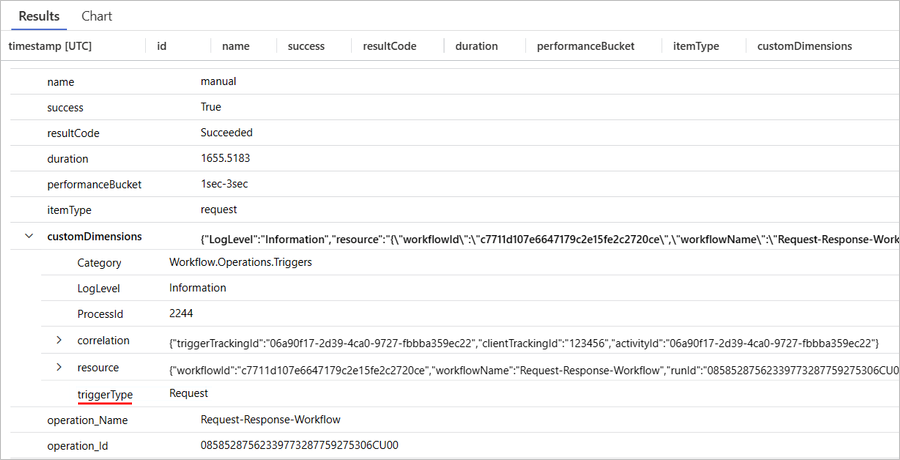The image size is (900, 460).
Task: Click the resultCode column header
Action: (389, 46)
